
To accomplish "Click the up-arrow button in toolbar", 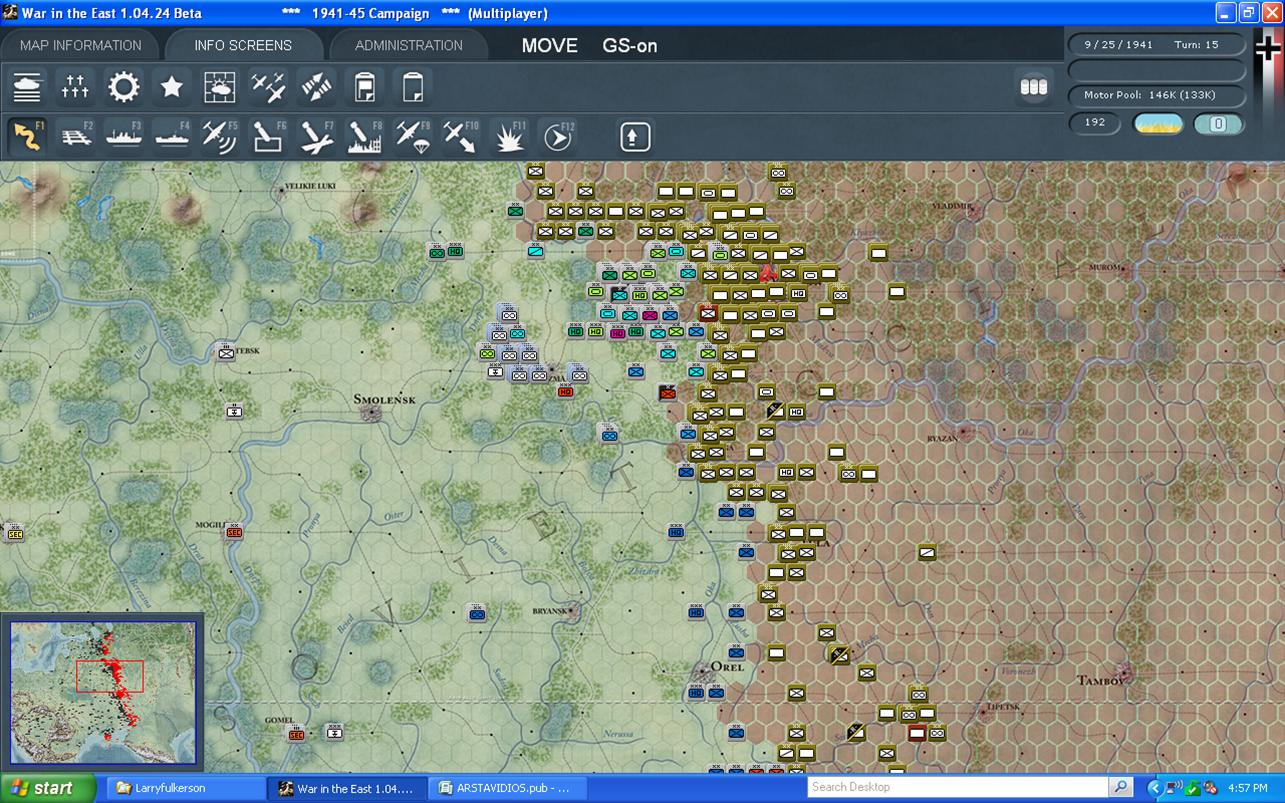I will pyautogui.click(x=635, y=136).
